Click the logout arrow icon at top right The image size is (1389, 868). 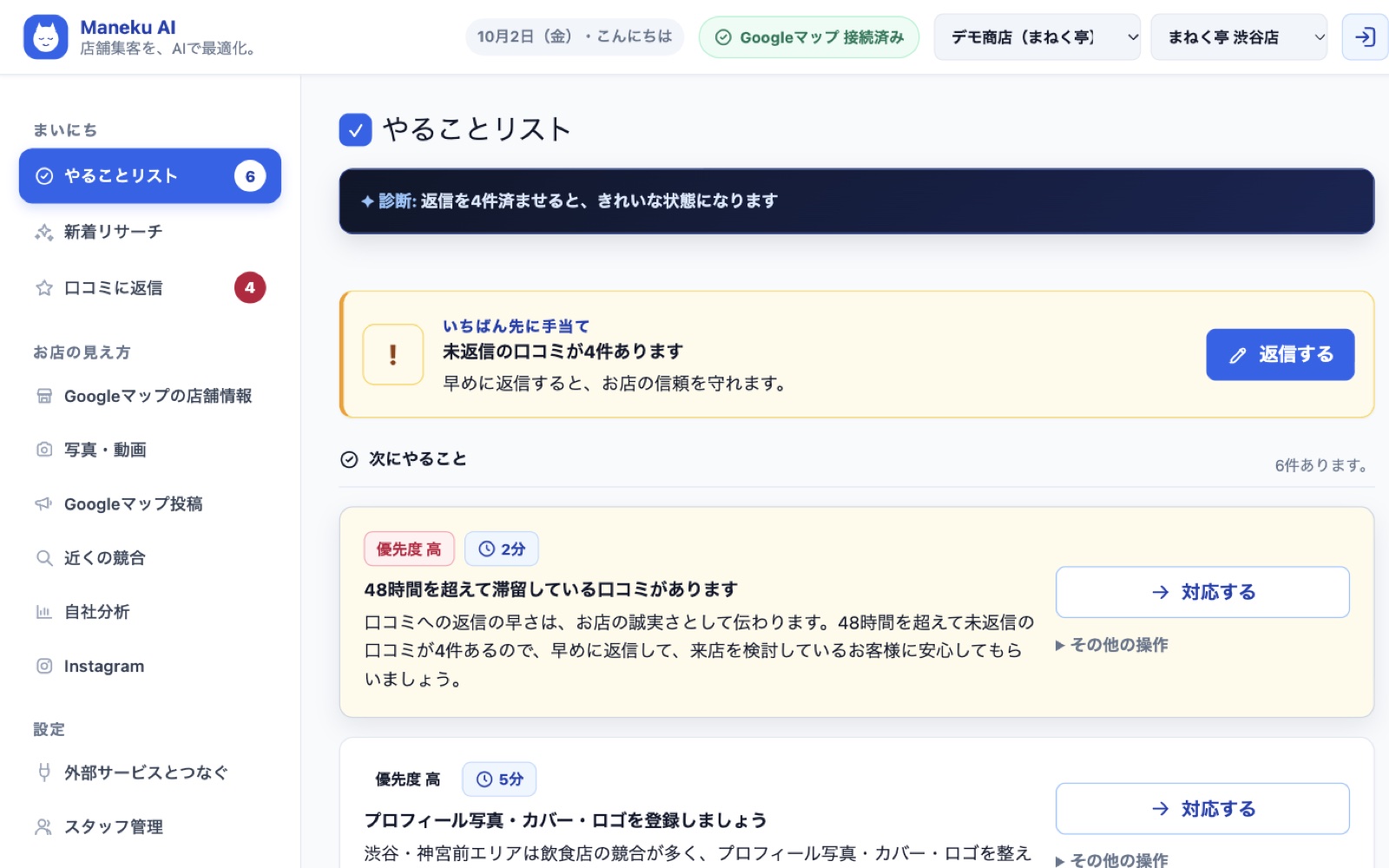[x=1365, y=37]
